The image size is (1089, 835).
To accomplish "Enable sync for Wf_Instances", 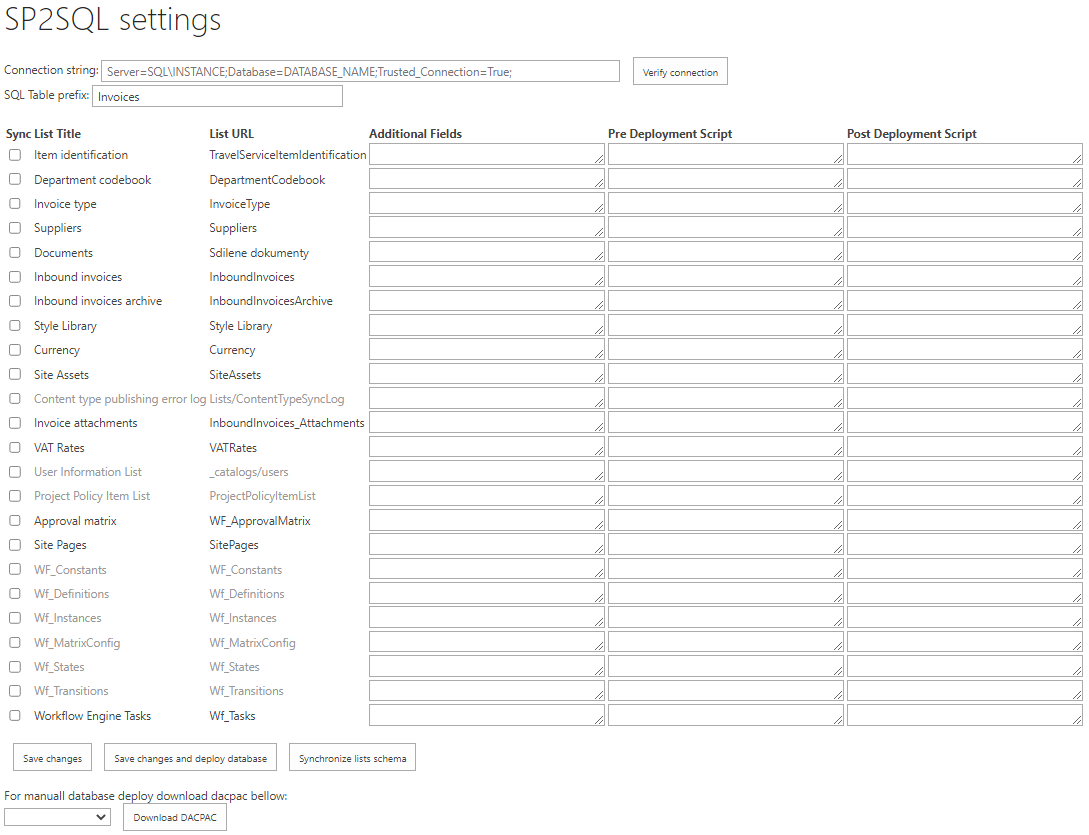I will click(15, 618).
